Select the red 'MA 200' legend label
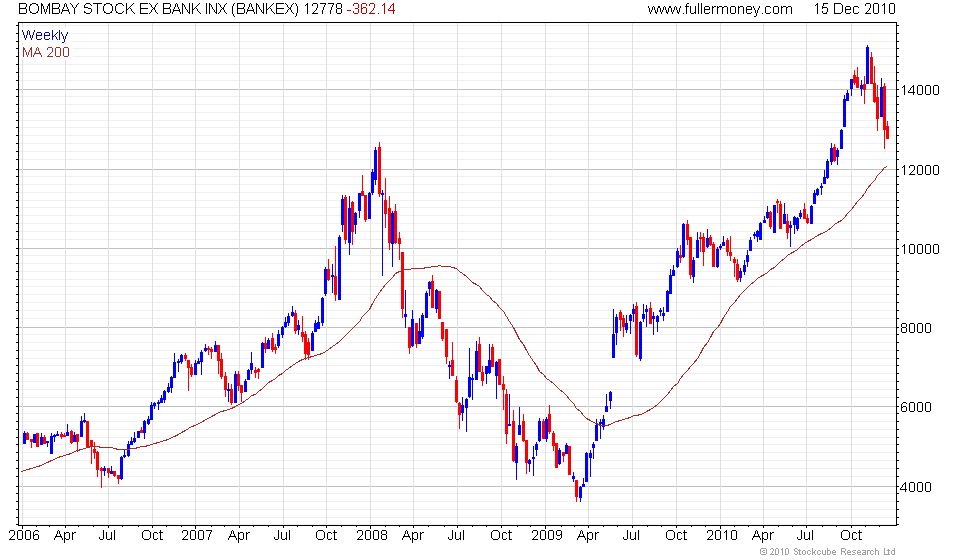The image size is (980, 560). point(46,52)
